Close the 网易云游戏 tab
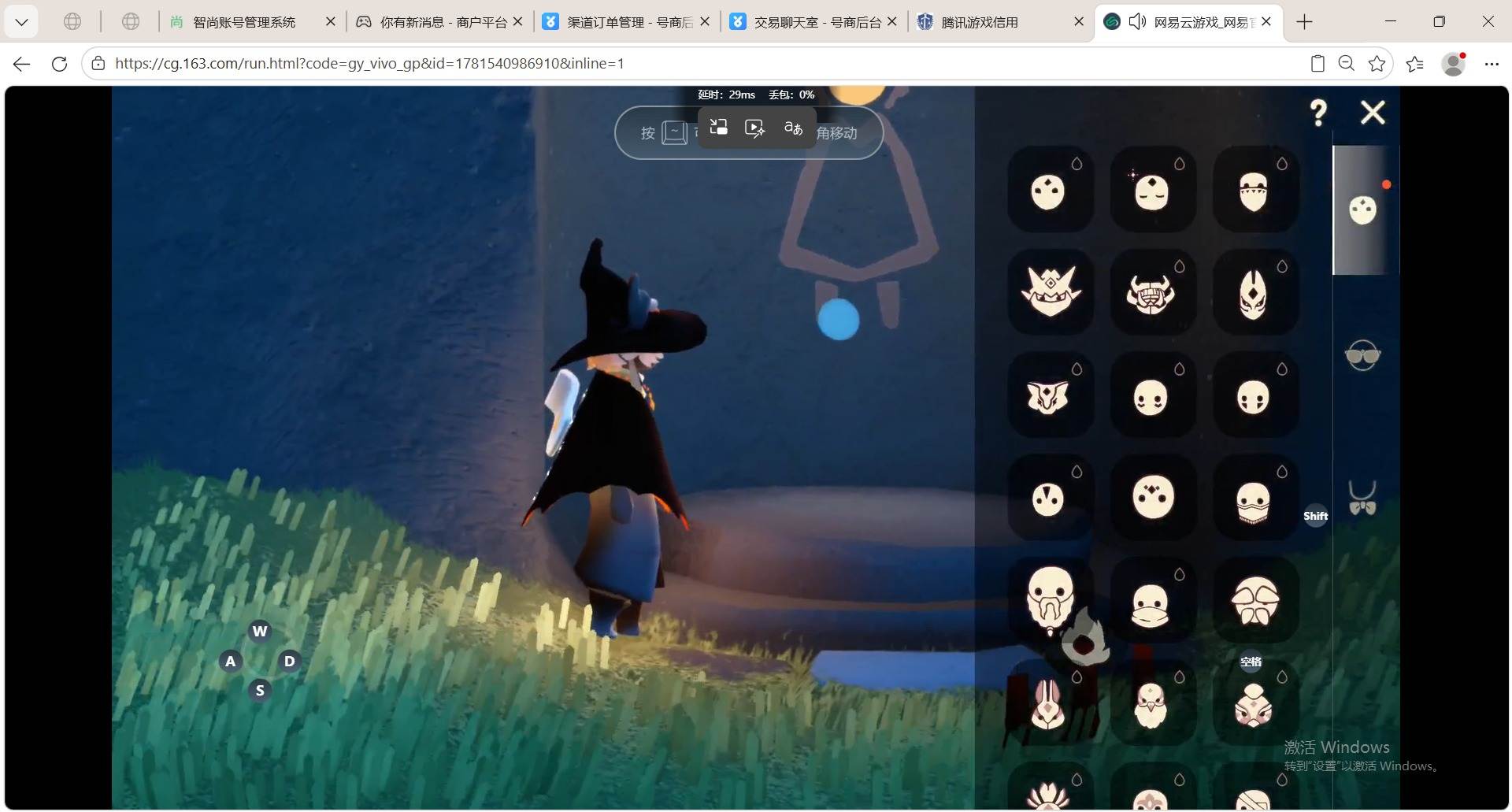The image size is (1512, 812). click(1266, 22)
